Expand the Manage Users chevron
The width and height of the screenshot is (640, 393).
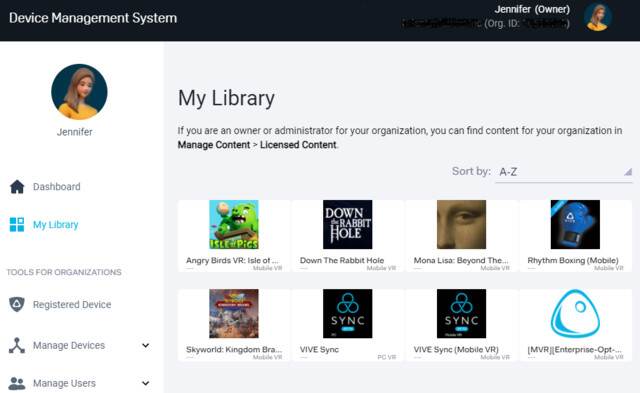click(x=145, y=383)
